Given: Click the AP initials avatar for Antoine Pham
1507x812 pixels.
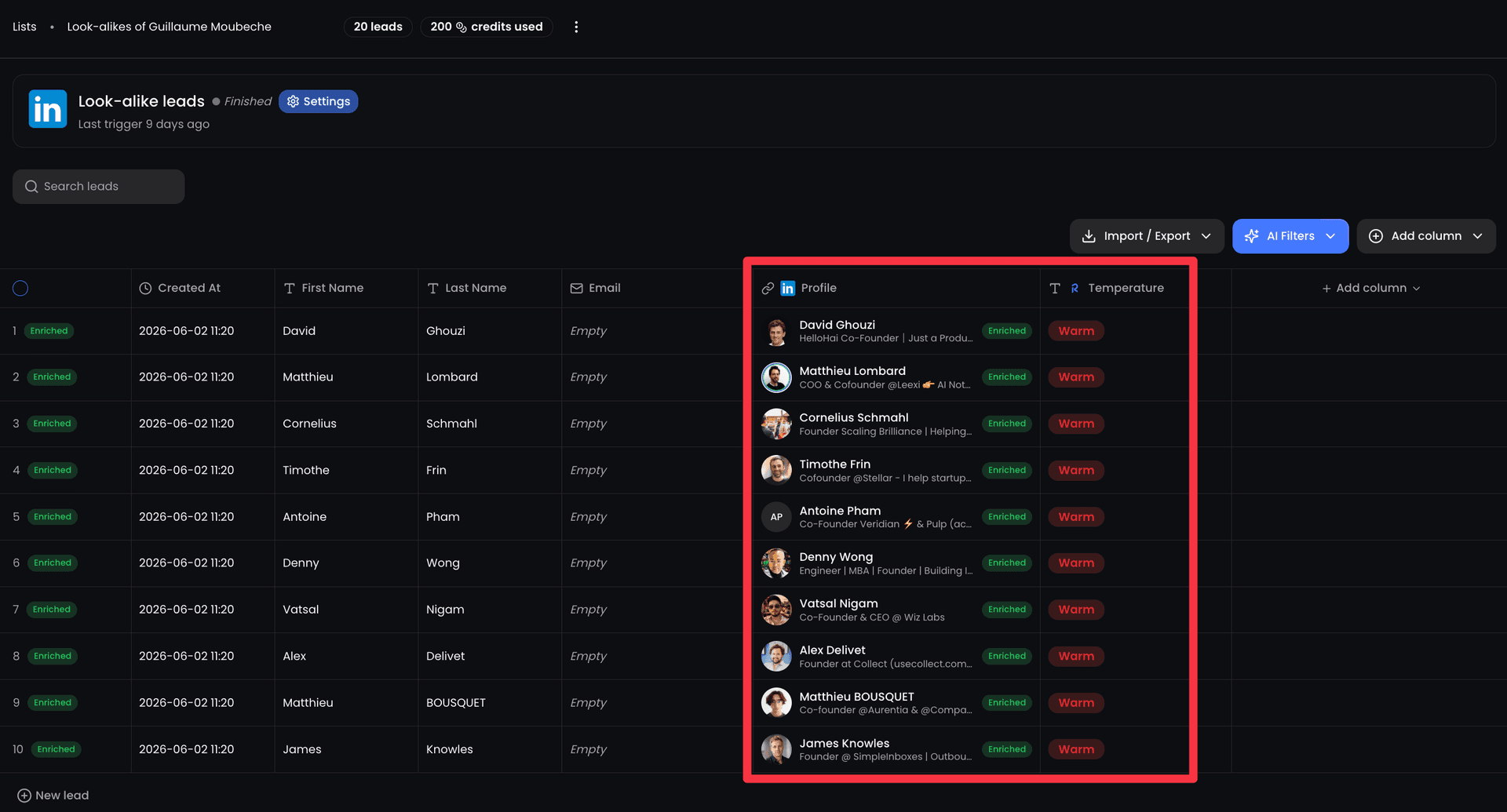Looking at the screenshot, I should [x=776, y=517].
